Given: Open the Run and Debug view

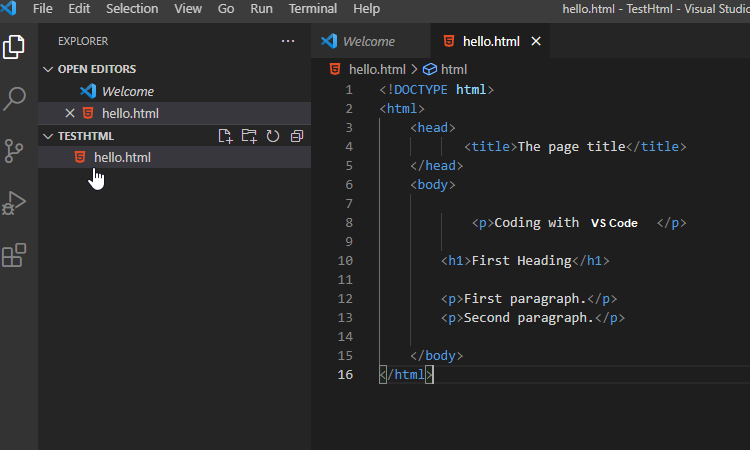Looking at the screenshot, I should (14, 203).
